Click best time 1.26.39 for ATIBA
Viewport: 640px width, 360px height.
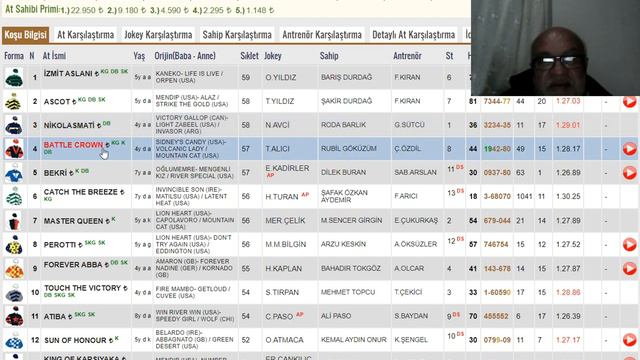pos(568,316)
